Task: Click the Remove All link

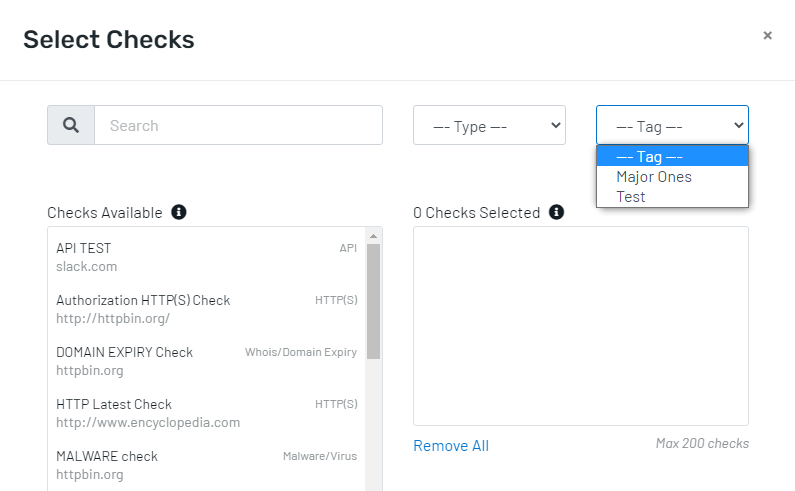Action: pyautogui.click(x=451, y=445)
